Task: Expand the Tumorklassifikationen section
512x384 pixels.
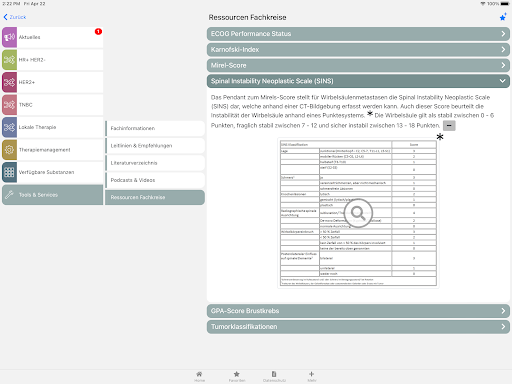Action: [x=358, y=327]
